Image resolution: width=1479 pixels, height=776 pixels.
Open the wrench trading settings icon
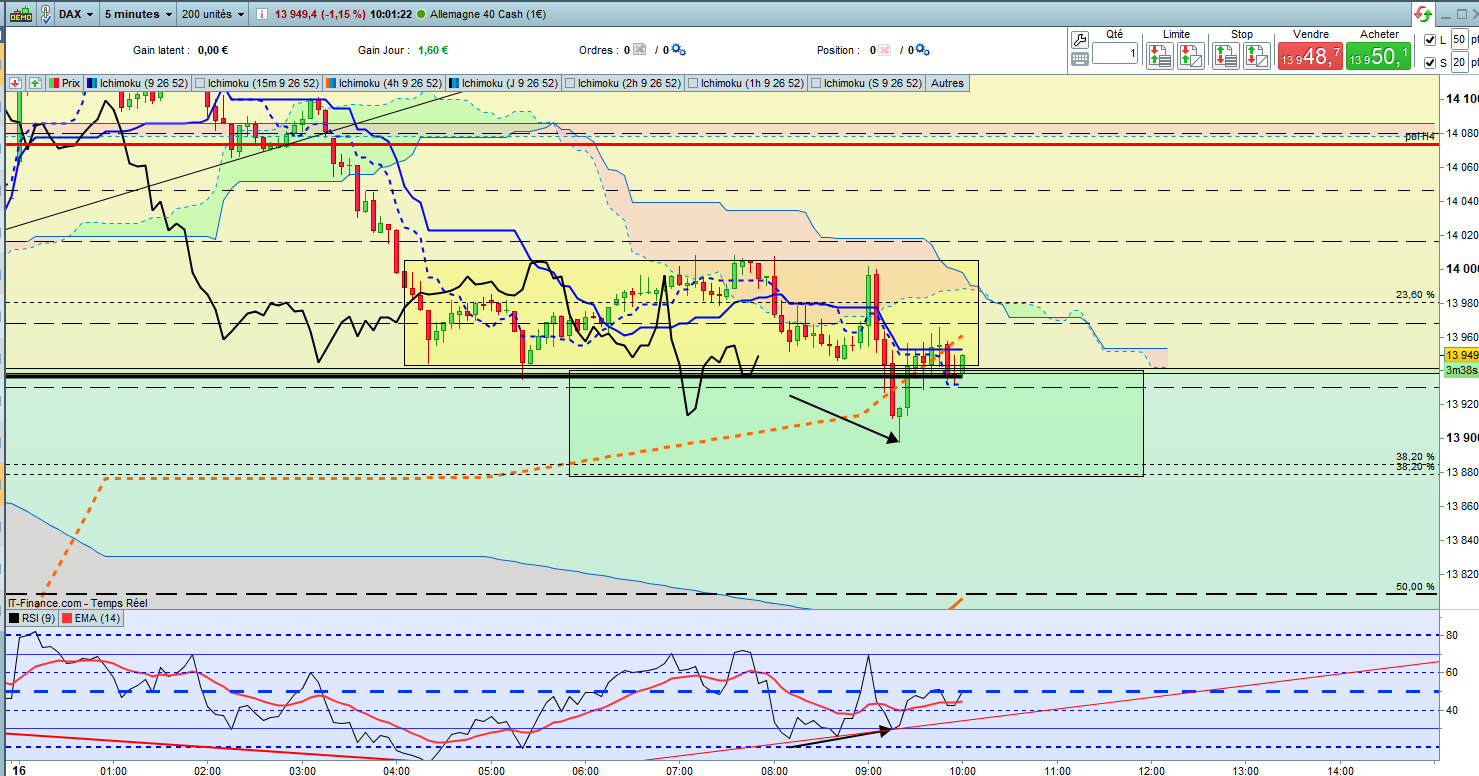click(1080, 39)
